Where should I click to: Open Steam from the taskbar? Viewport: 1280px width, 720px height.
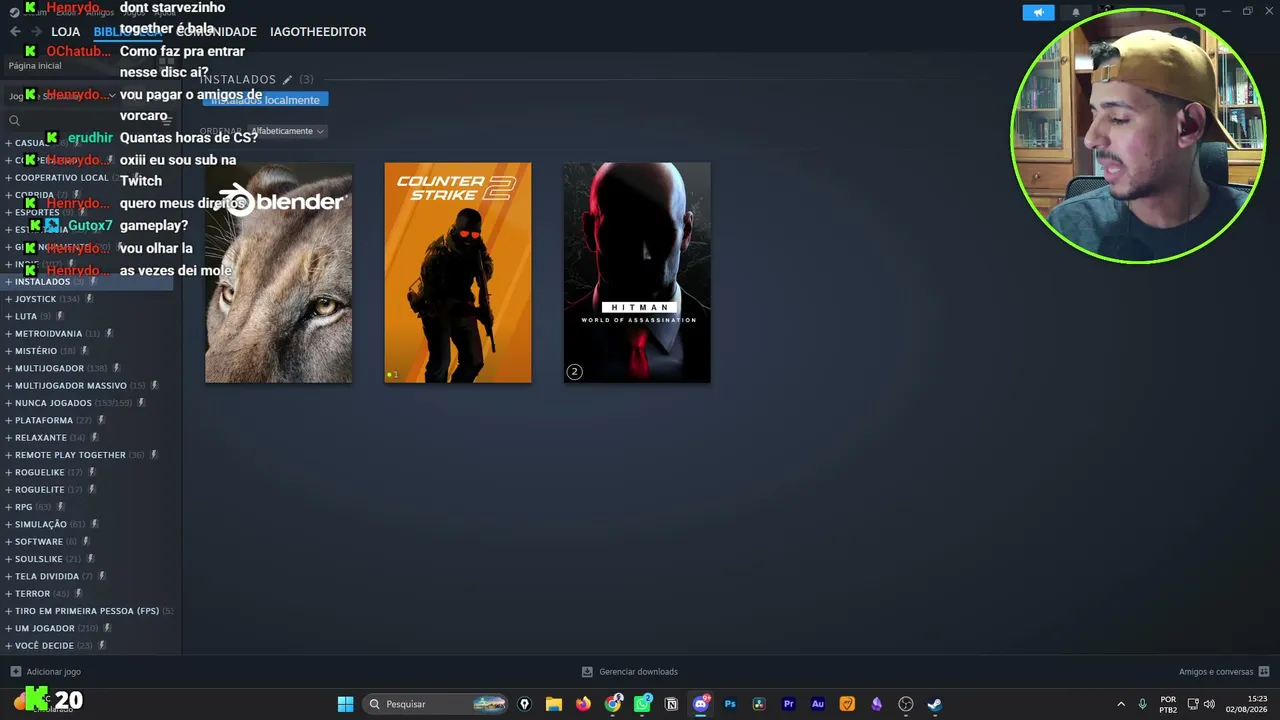point(935,704)
